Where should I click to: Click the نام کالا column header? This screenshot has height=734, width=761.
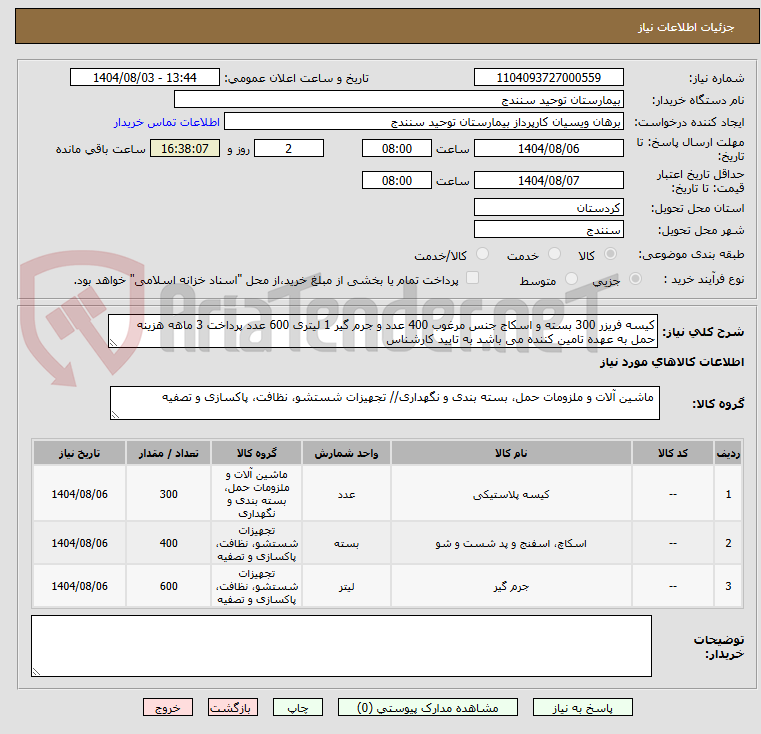coord(511,453)
